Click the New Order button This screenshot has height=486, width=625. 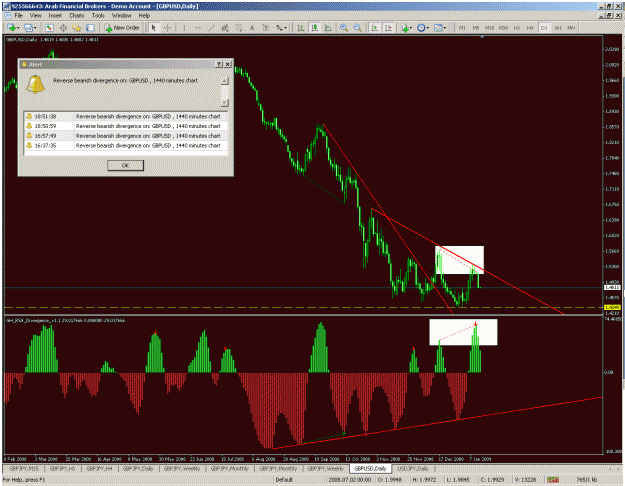click(x=122, y=28)
